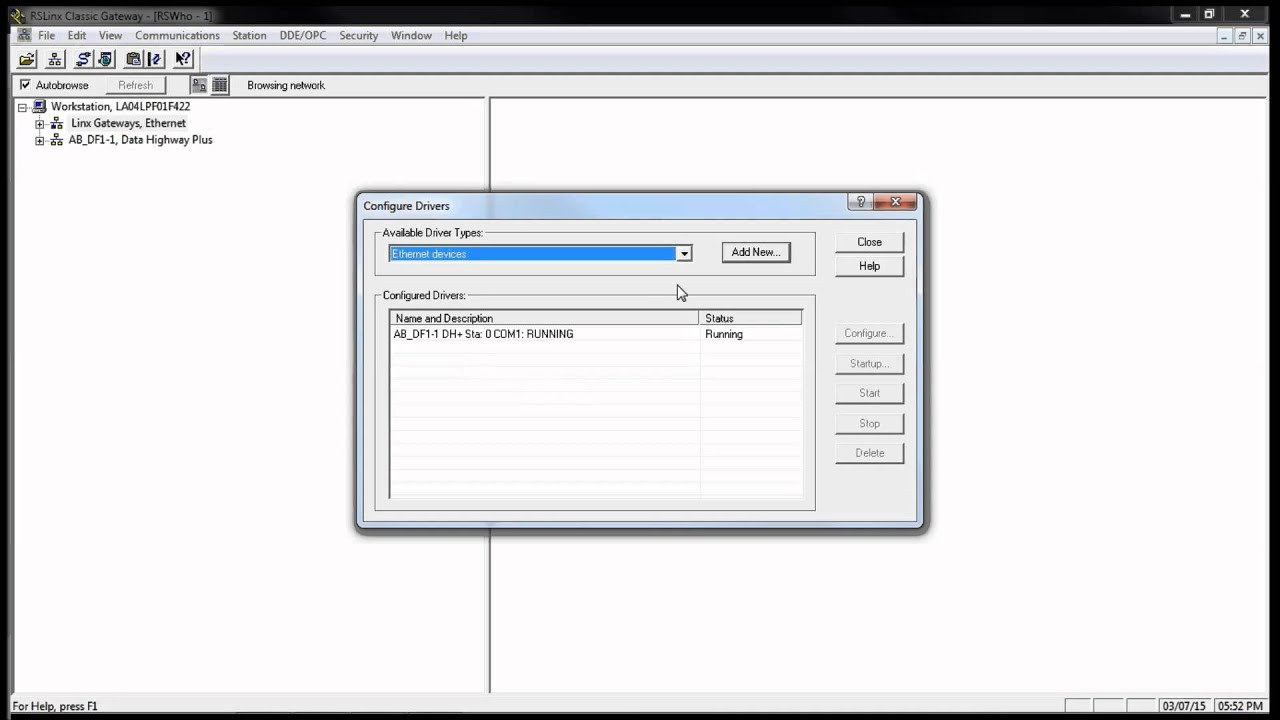Switch RSWho to details list view

point(220,85)
